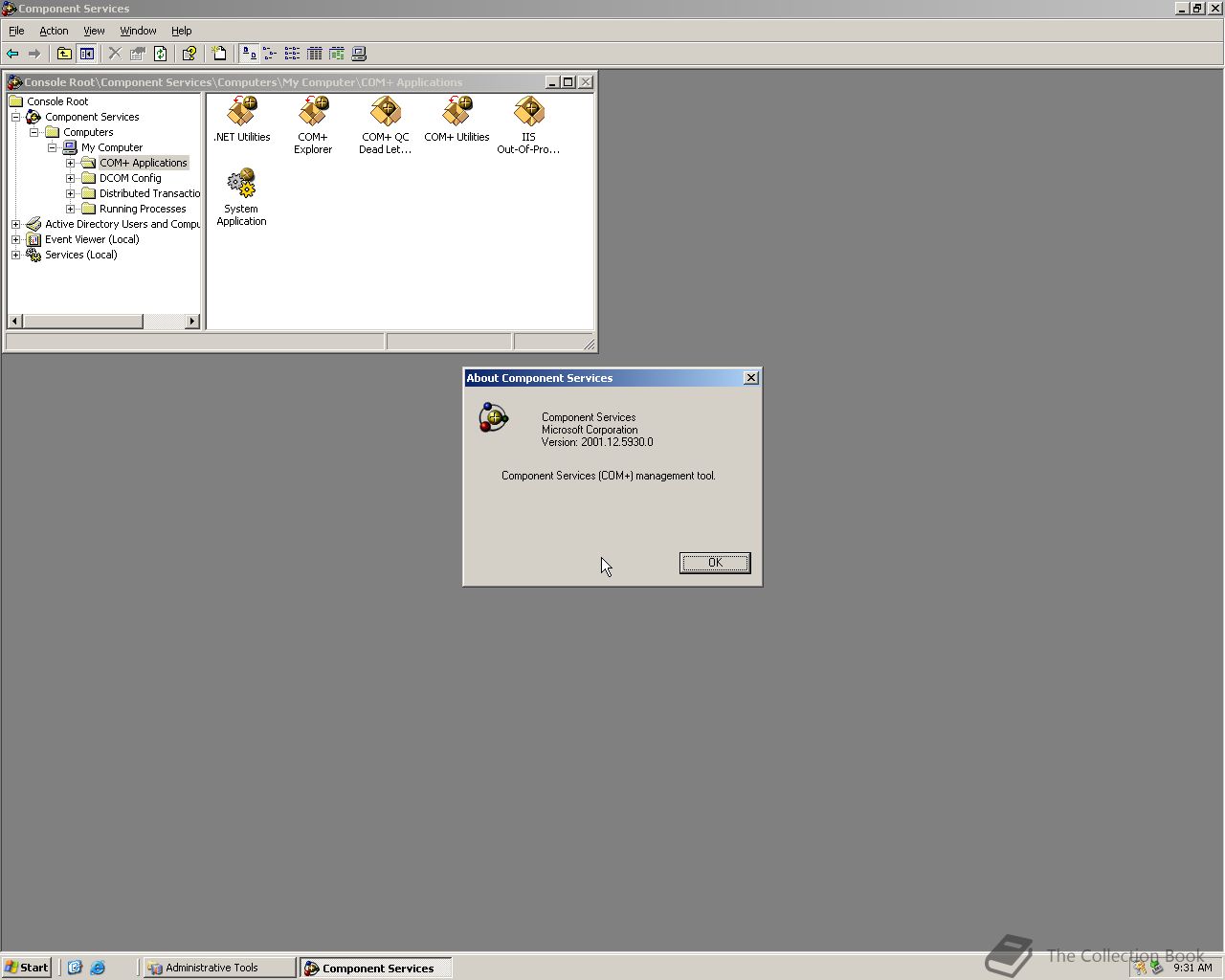Click the Help question-mark toolbar icon
The height and width of the screenshot is (980, 1225).
click(189, 54)
